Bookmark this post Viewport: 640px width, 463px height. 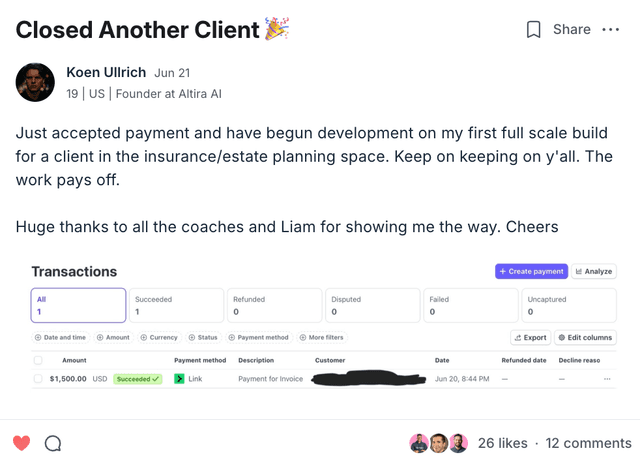pyautogui.click(x=534, y=30)
